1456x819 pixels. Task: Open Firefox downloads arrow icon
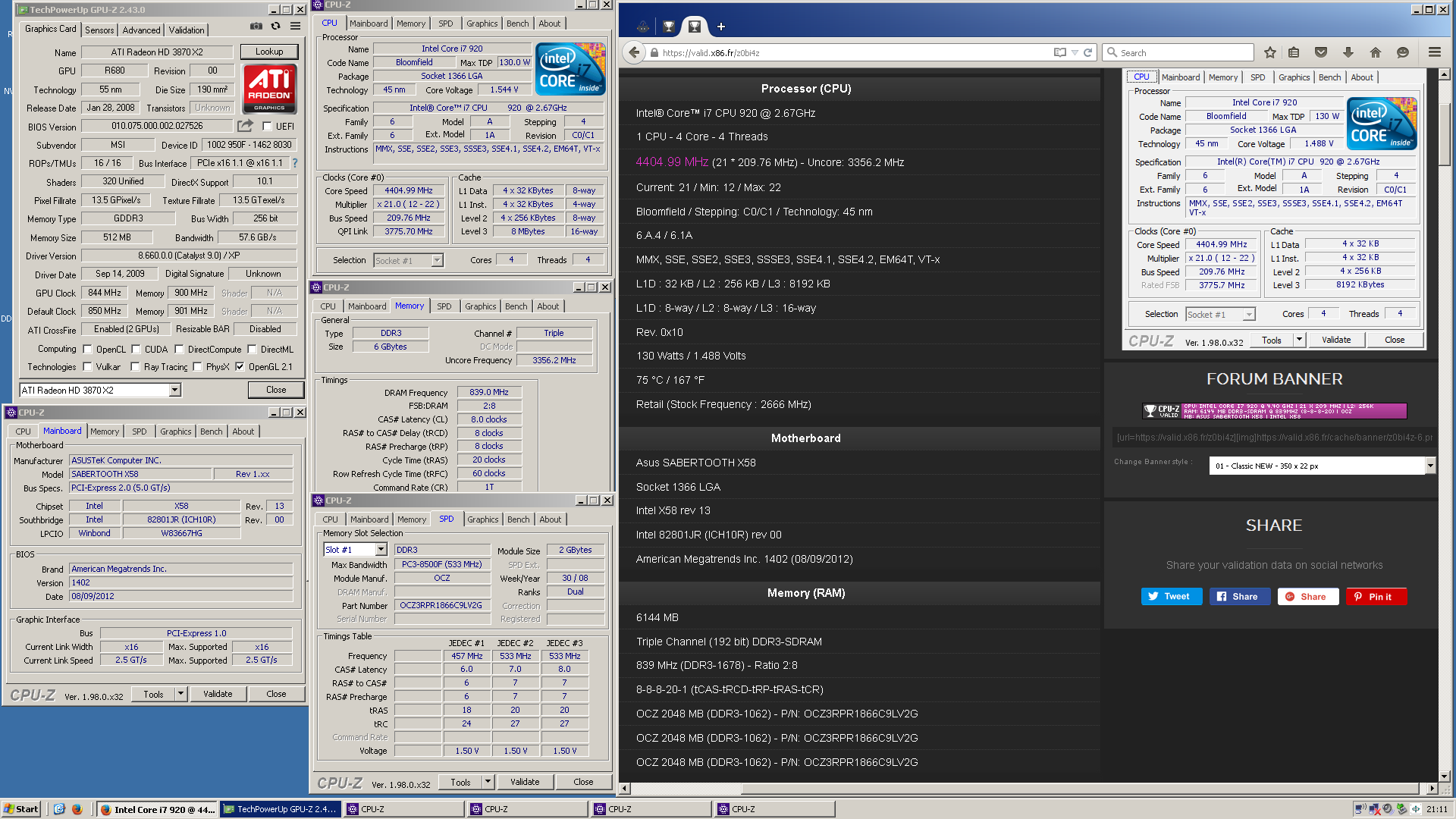pos(1348,52)
